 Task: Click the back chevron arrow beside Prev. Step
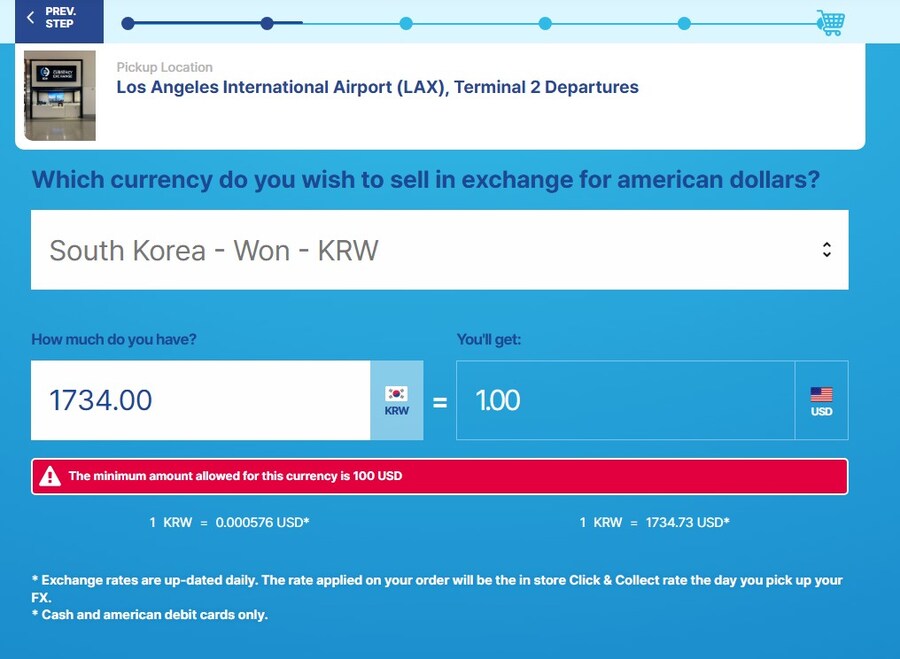31,18
